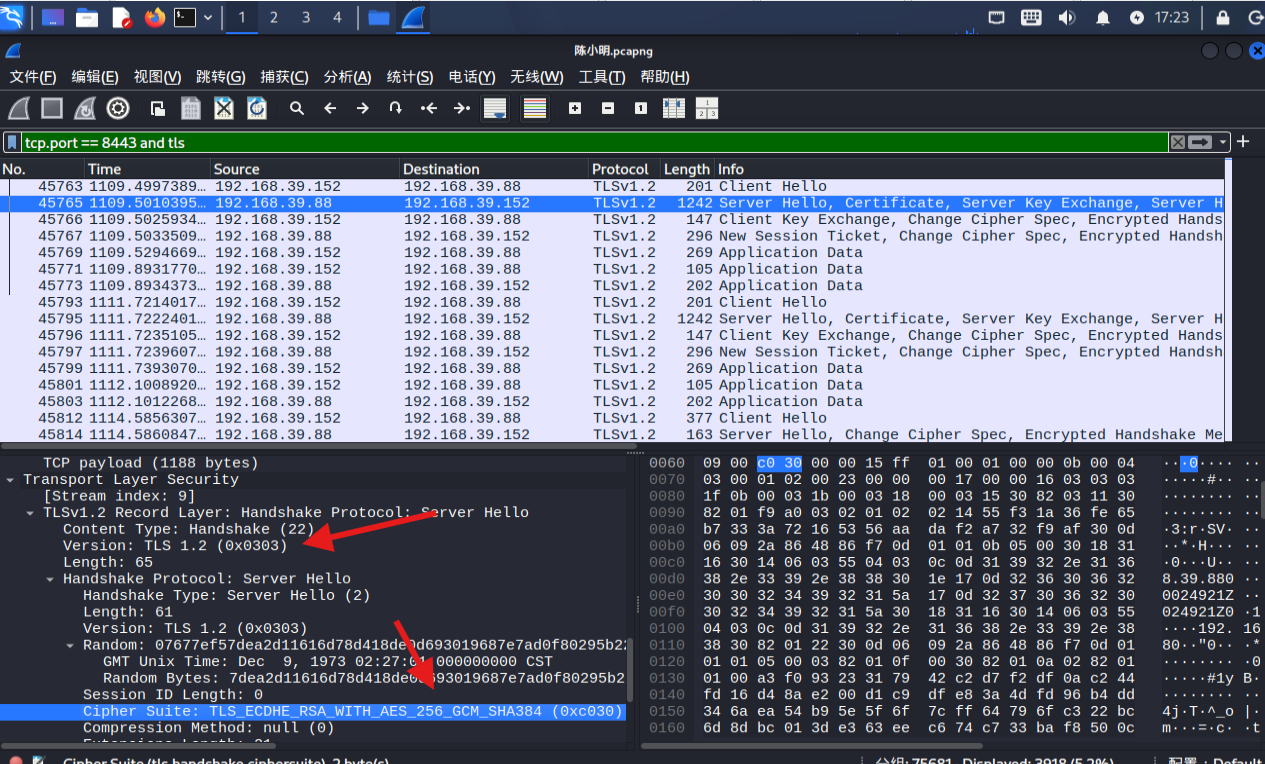Stop the running packet capture
Screen dimensions: 1265x764
click(52, 108)
